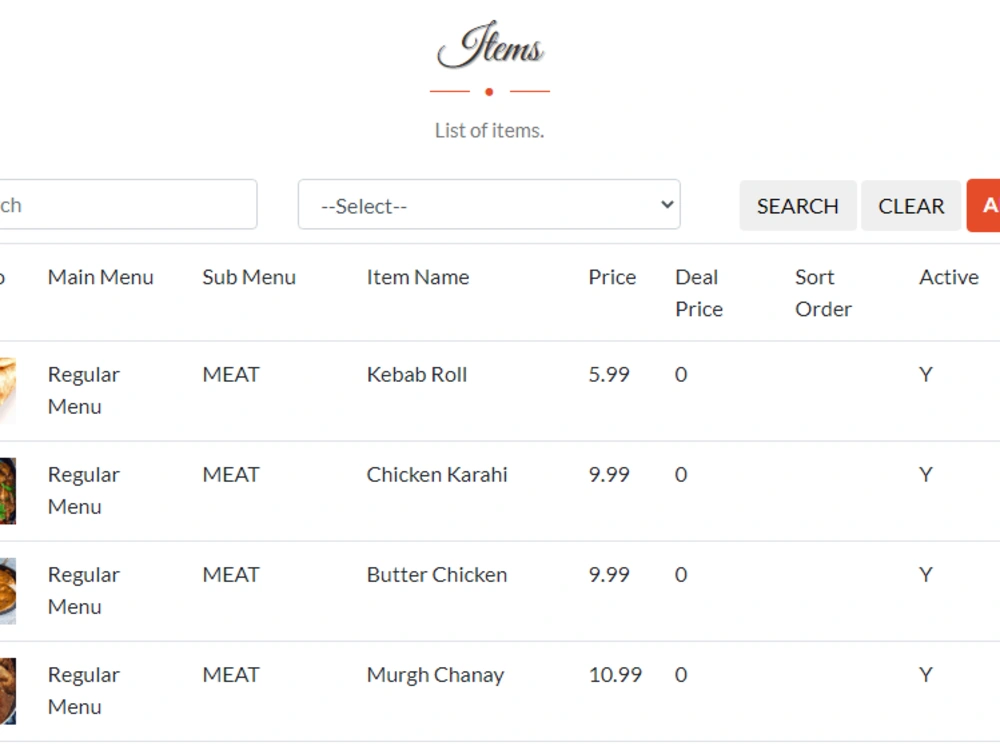This screenshot has height=750, width=1000.
Task: Select the Main Menu column header
Action: click(101, 277)
